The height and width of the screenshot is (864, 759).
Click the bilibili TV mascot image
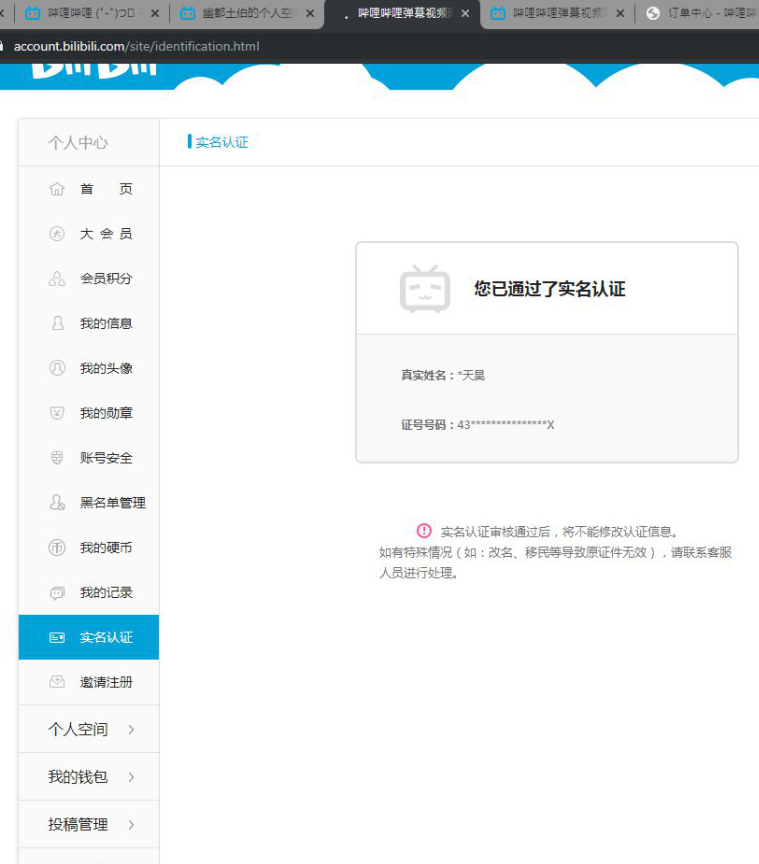(x=425, y=289)
